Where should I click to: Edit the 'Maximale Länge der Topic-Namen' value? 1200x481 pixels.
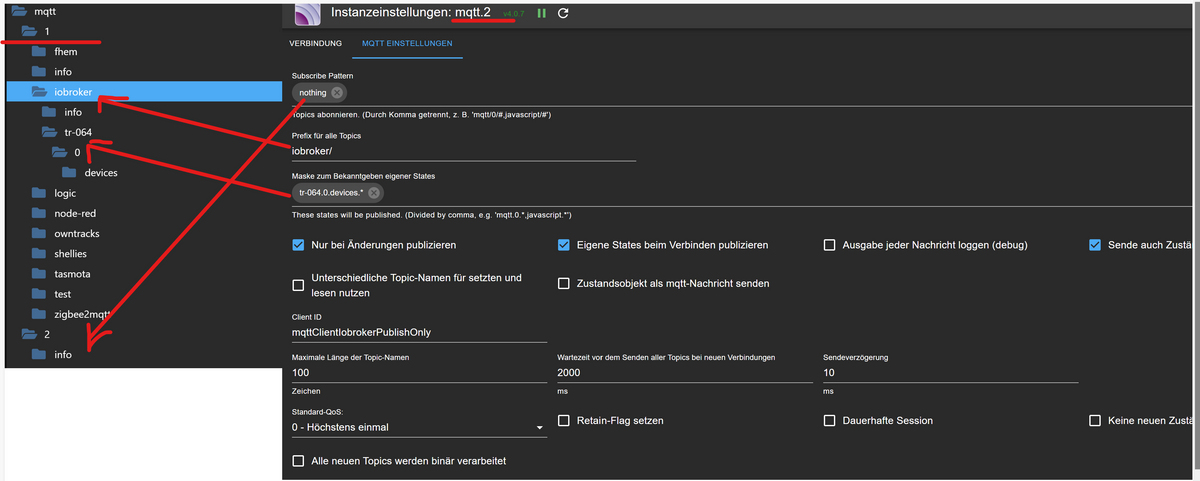coord(419,373)
